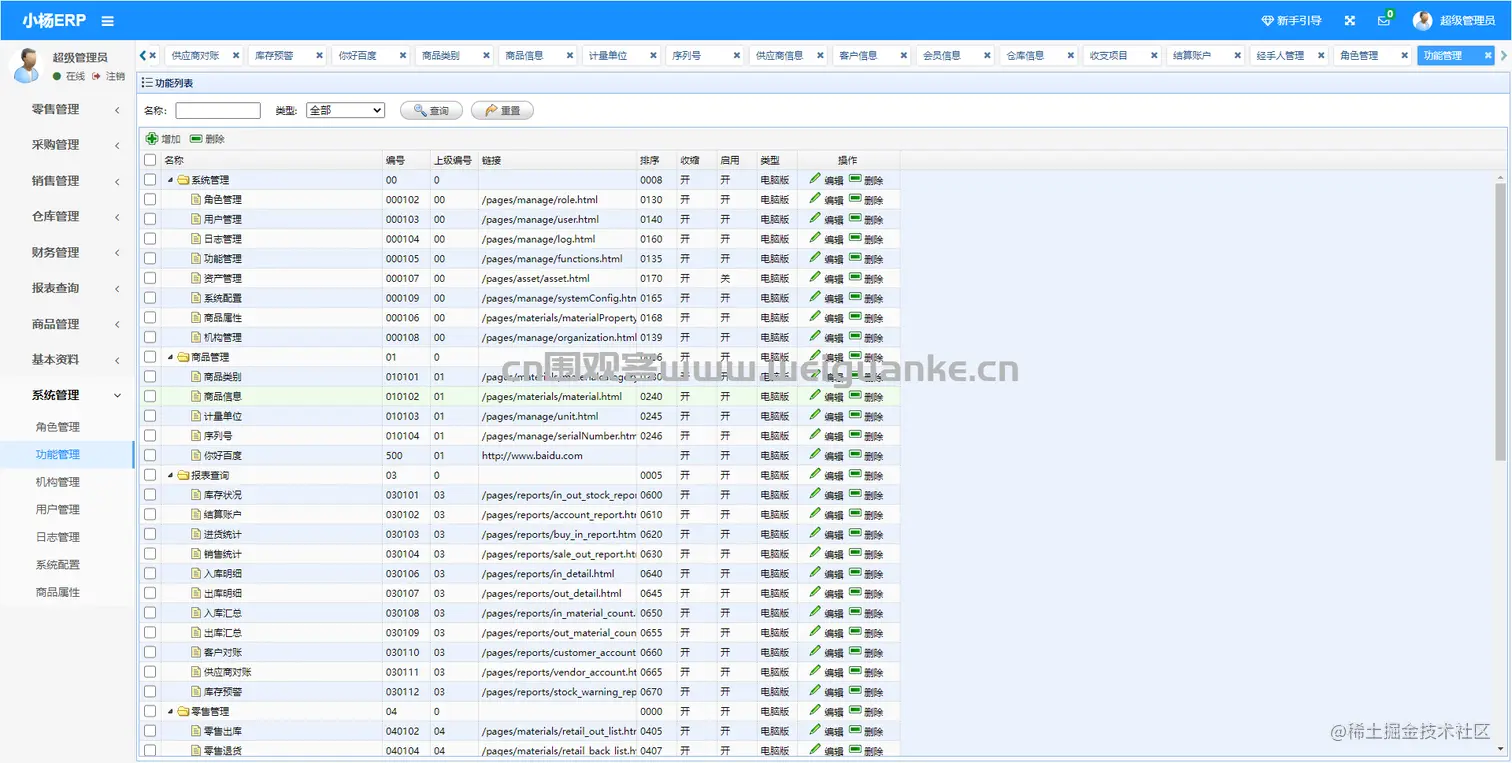Switch to the 商品信息 tab

[525, 56]
